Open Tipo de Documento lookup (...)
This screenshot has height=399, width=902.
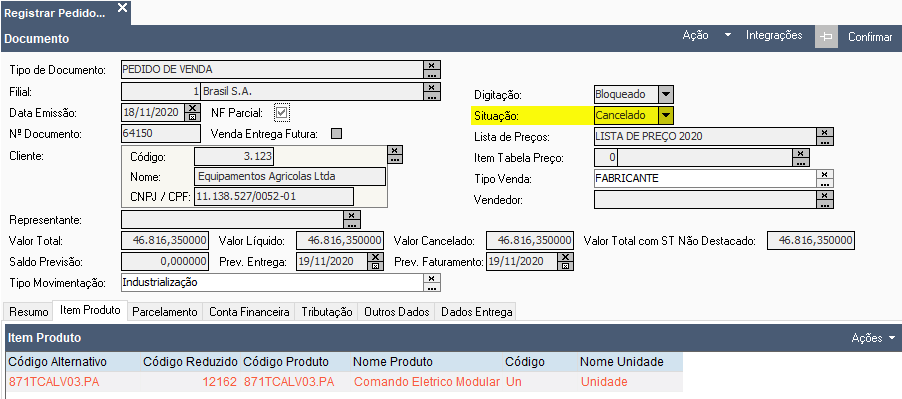pyautogui.click(x=431, y=74)
